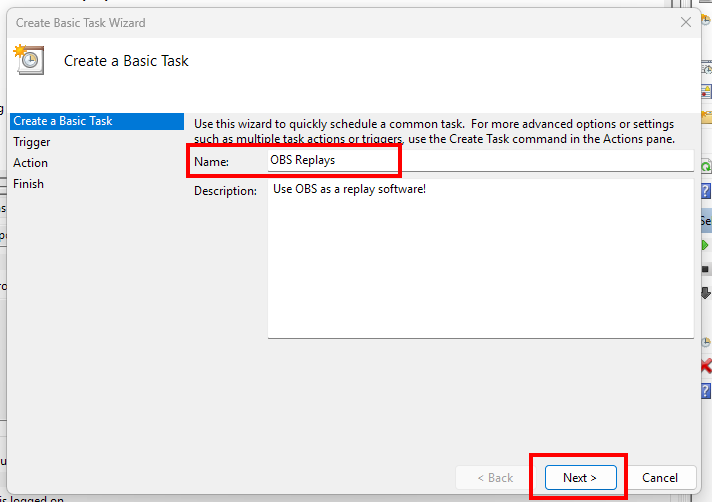
Task: Click the "Create Basic Task Wizard" window title
Action: coord(80,23)
